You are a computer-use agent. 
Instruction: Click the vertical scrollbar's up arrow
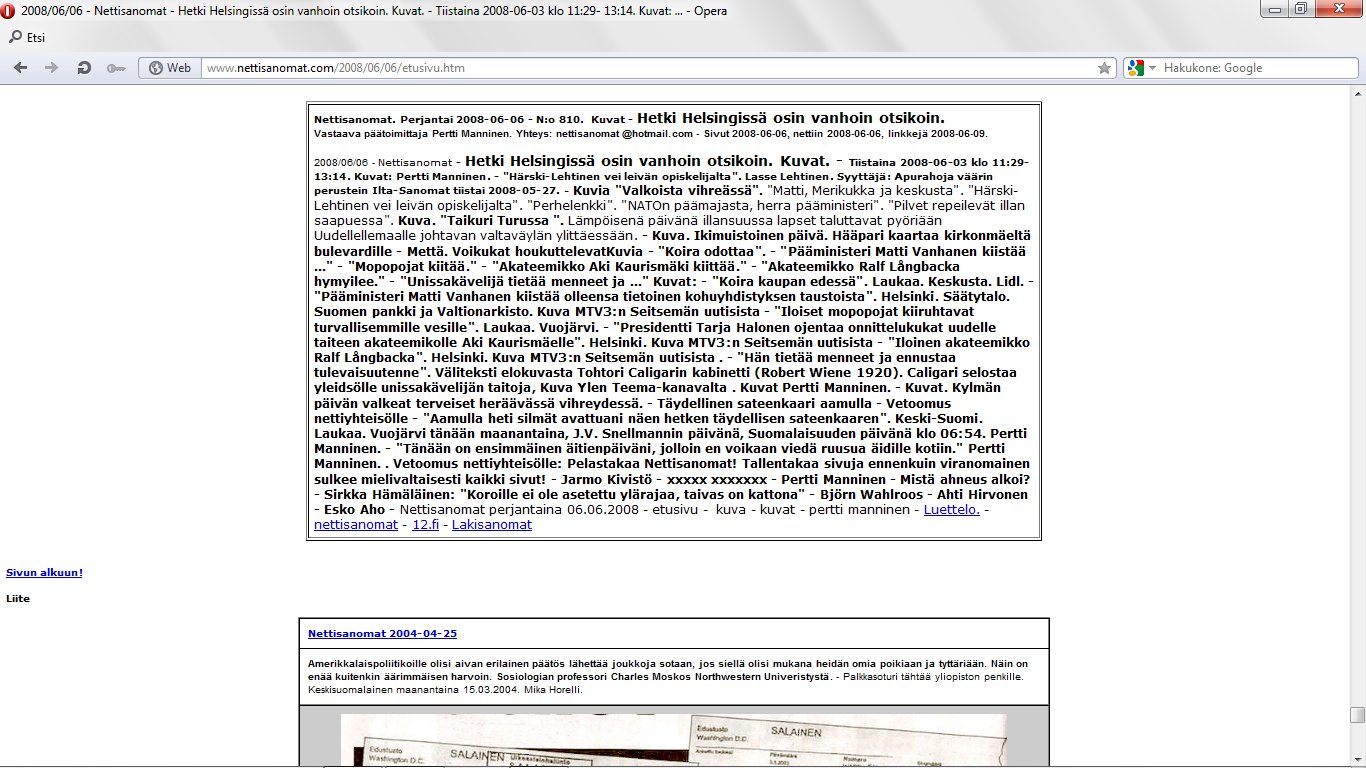(x=1357, y=92)
